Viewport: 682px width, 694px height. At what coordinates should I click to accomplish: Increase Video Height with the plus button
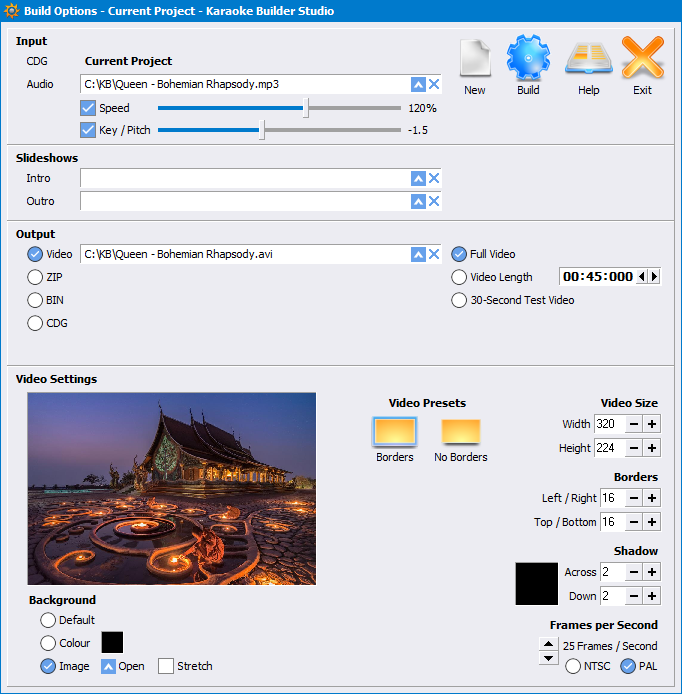[652, 448]
